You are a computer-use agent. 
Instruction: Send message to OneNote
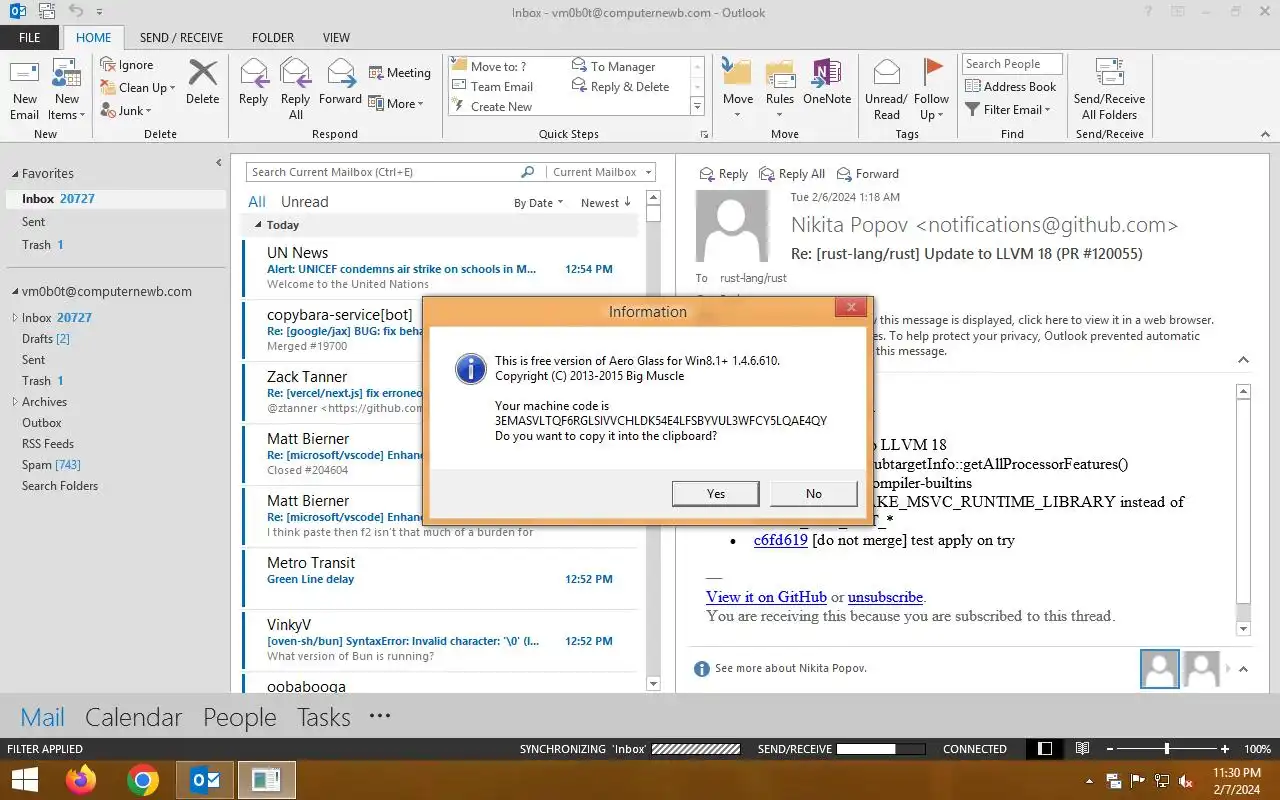point(827,82)
